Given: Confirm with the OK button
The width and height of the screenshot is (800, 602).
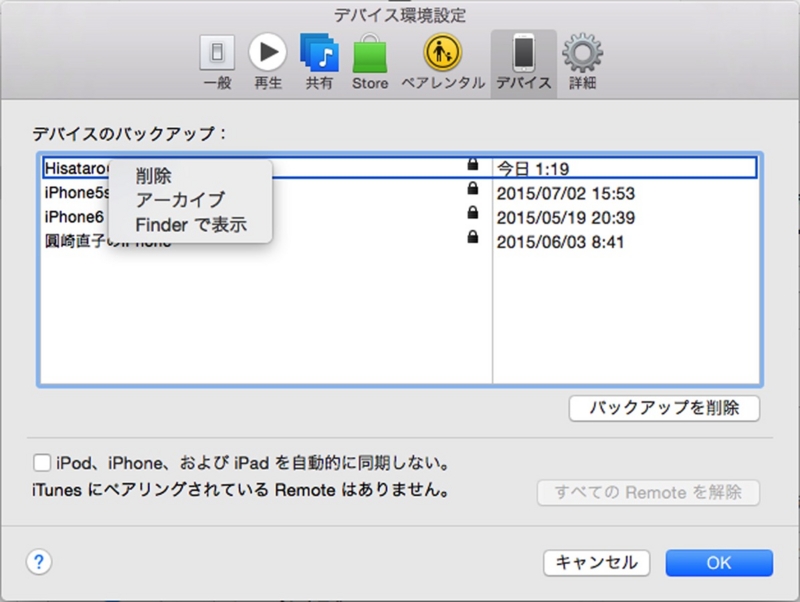Looking at the screenshot, I should point(719,563).
